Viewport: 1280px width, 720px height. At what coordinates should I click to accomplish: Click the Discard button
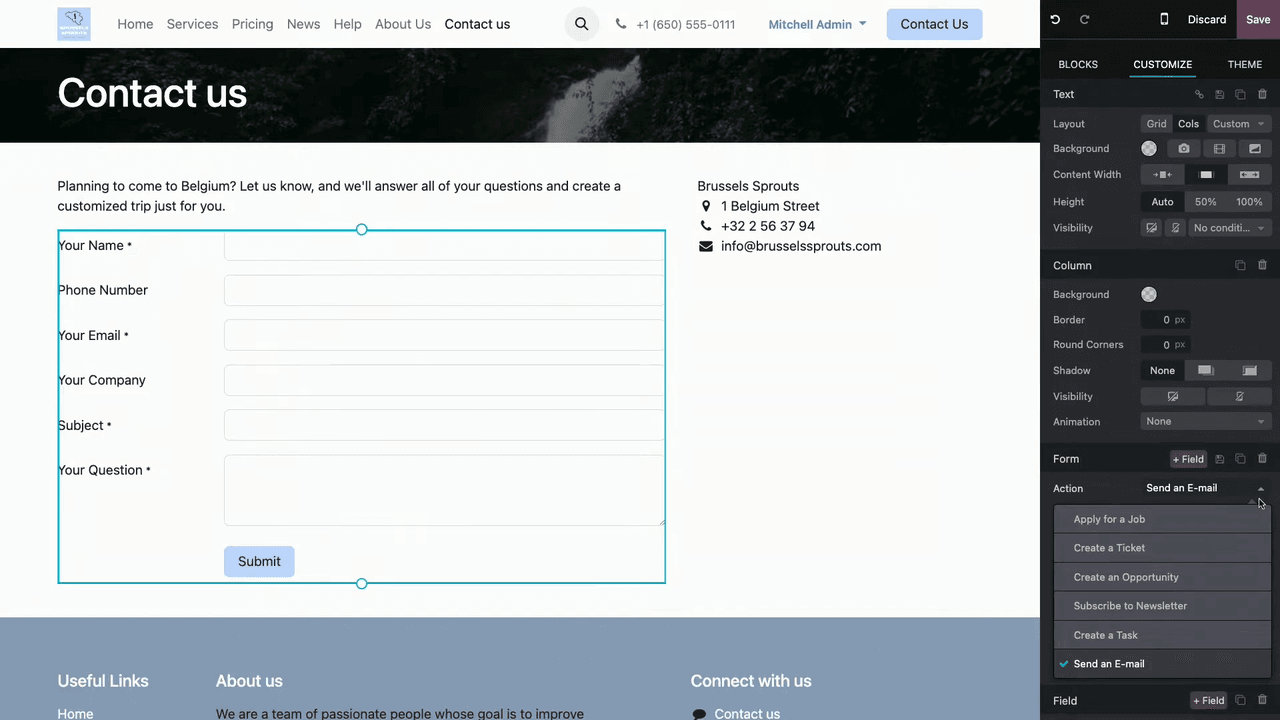pos(1206,20)
